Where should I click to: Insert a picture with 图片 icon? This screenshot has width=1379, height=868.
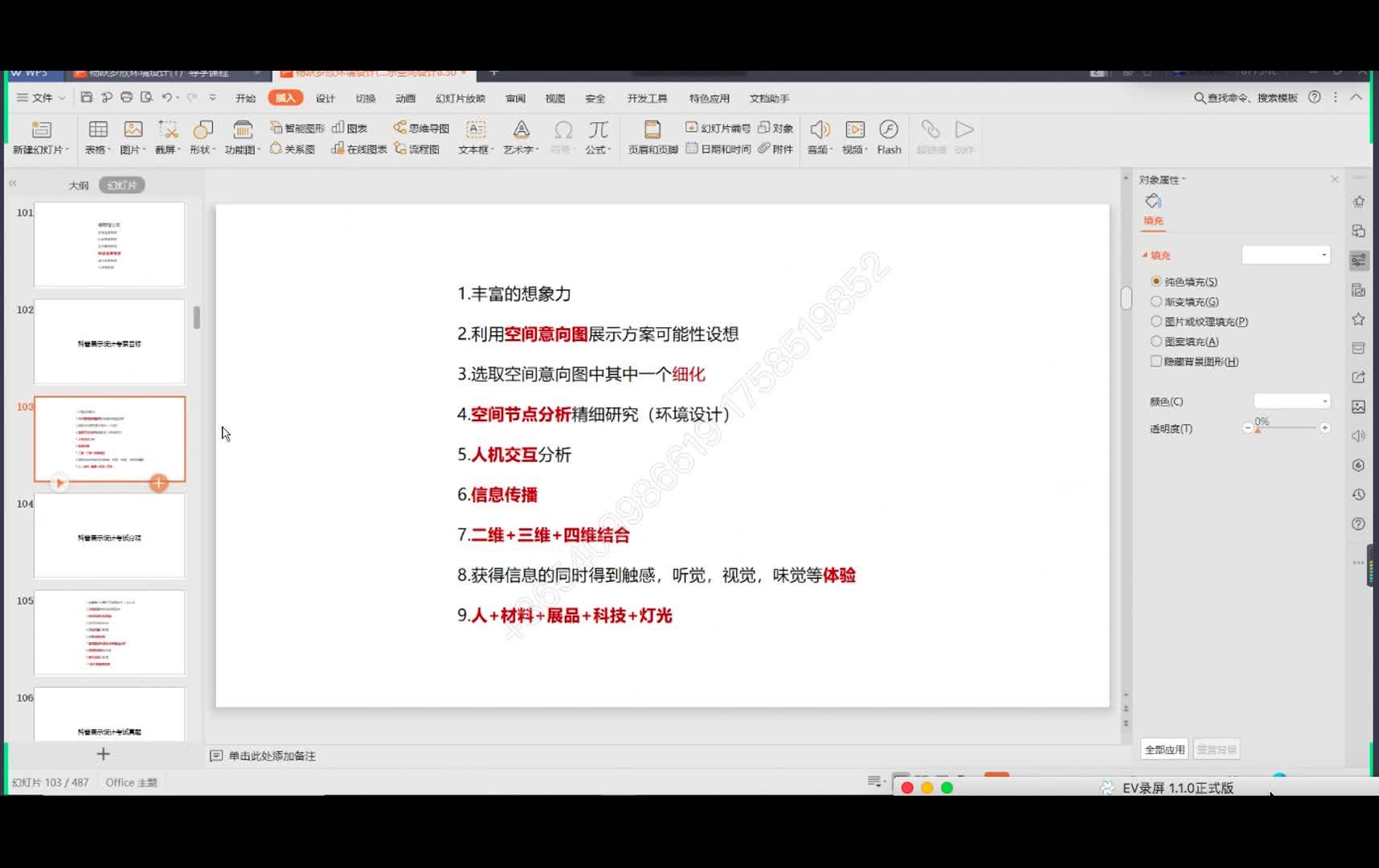(x=133, y=137)
